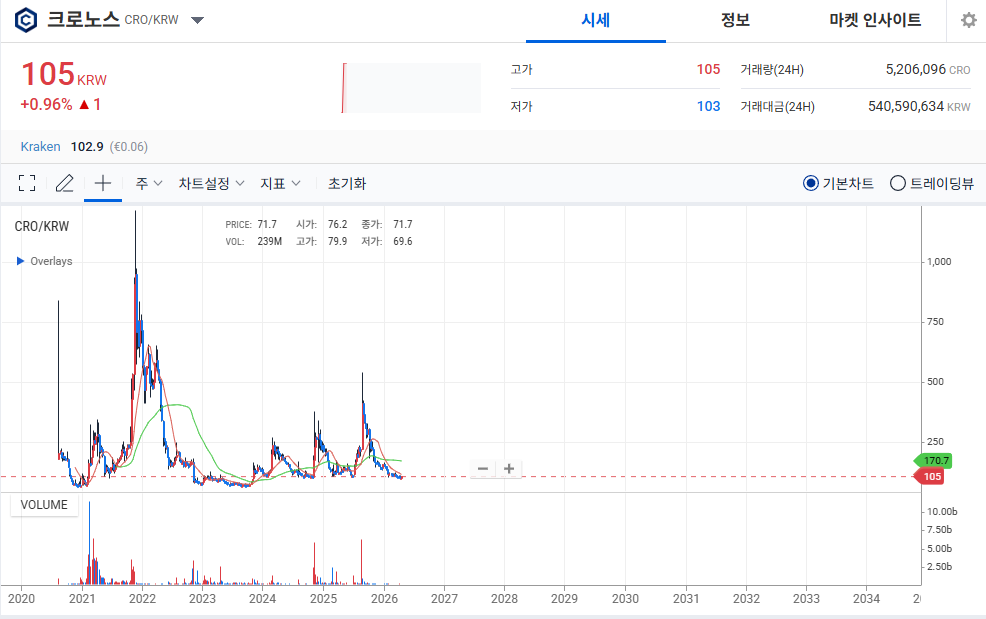Image resolution: width=986 pixels, height=619 pixels.
Task: Select the crosshair cursor tool
Action: click(102, 183)
